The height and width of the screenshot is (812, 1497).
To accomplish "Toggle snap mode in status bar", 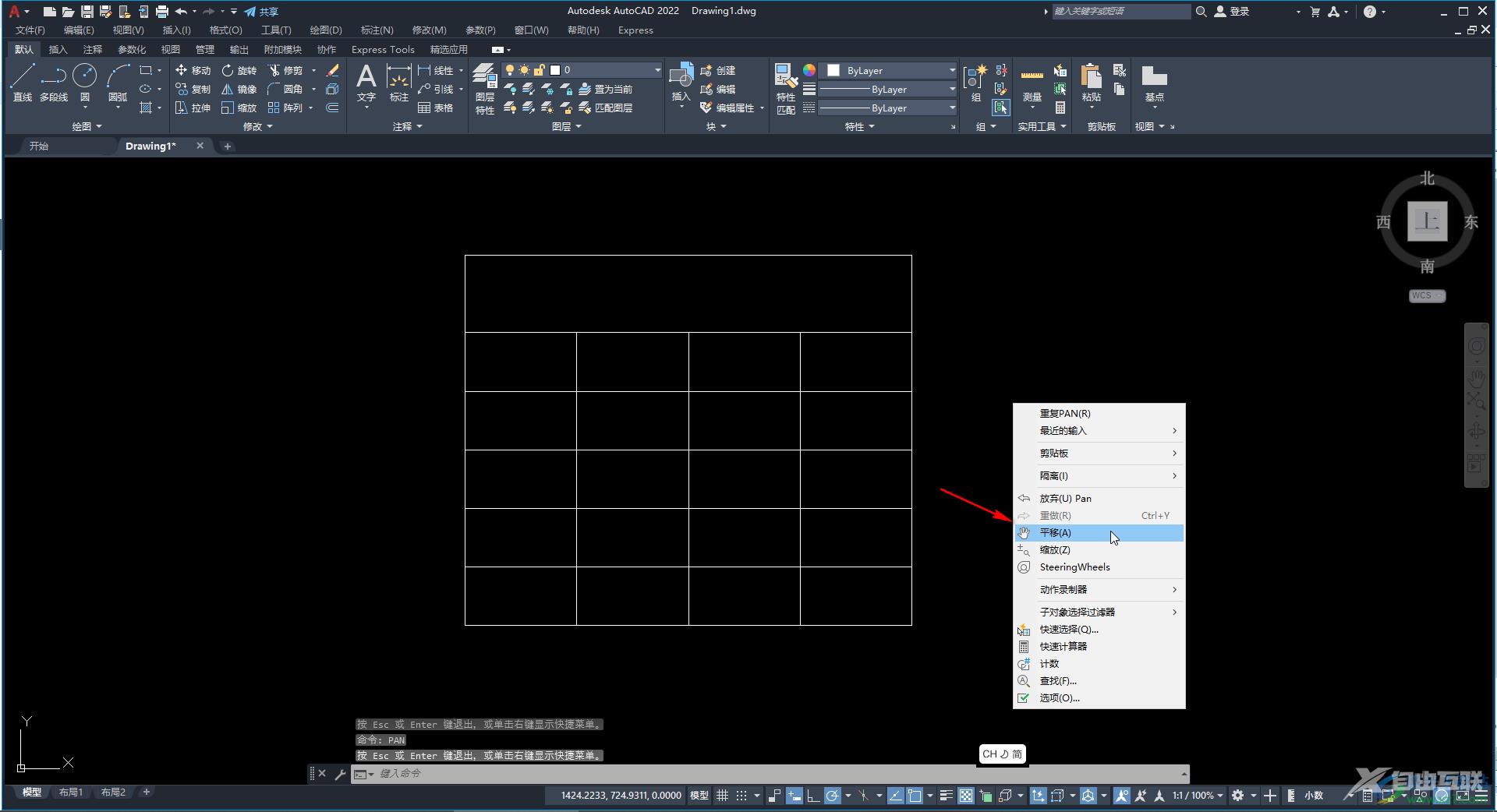I will [741, 796].
